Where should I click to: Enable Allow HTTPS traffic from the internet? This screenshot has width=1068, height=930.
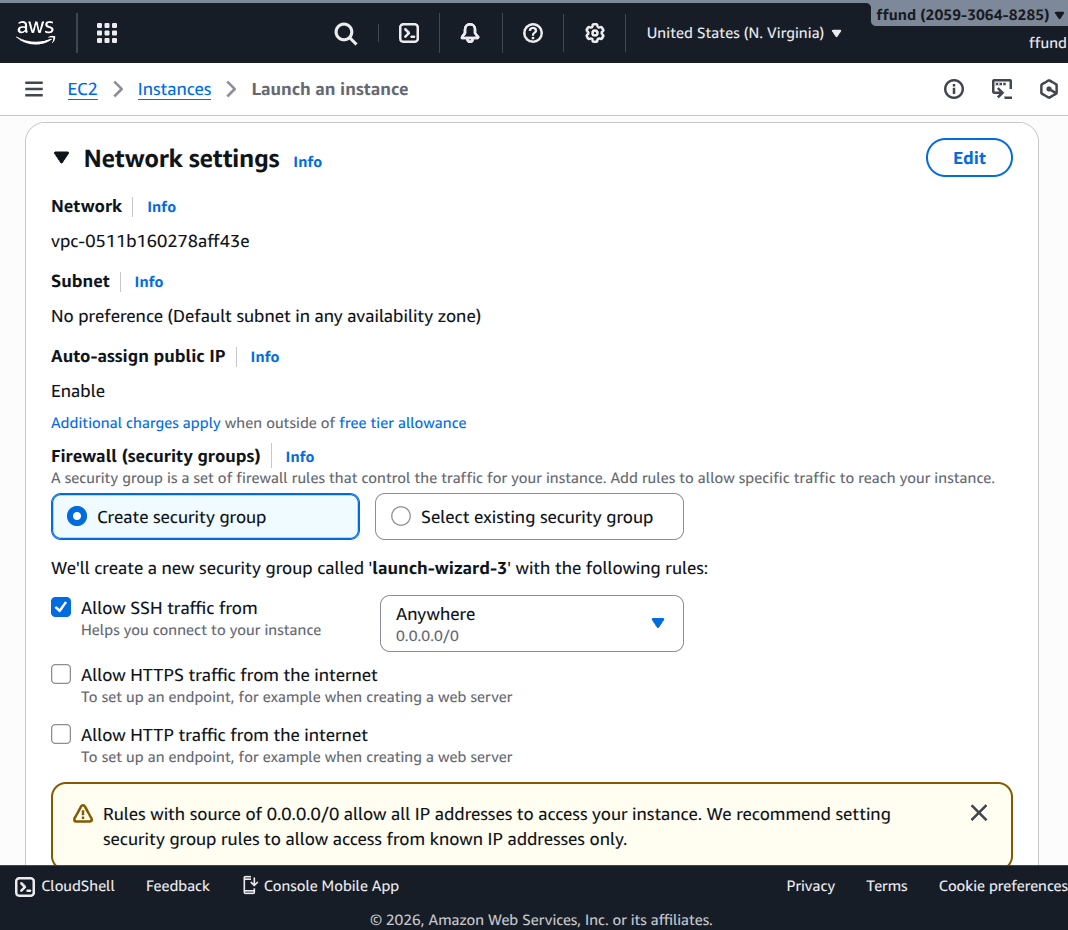tap(62, 675)
